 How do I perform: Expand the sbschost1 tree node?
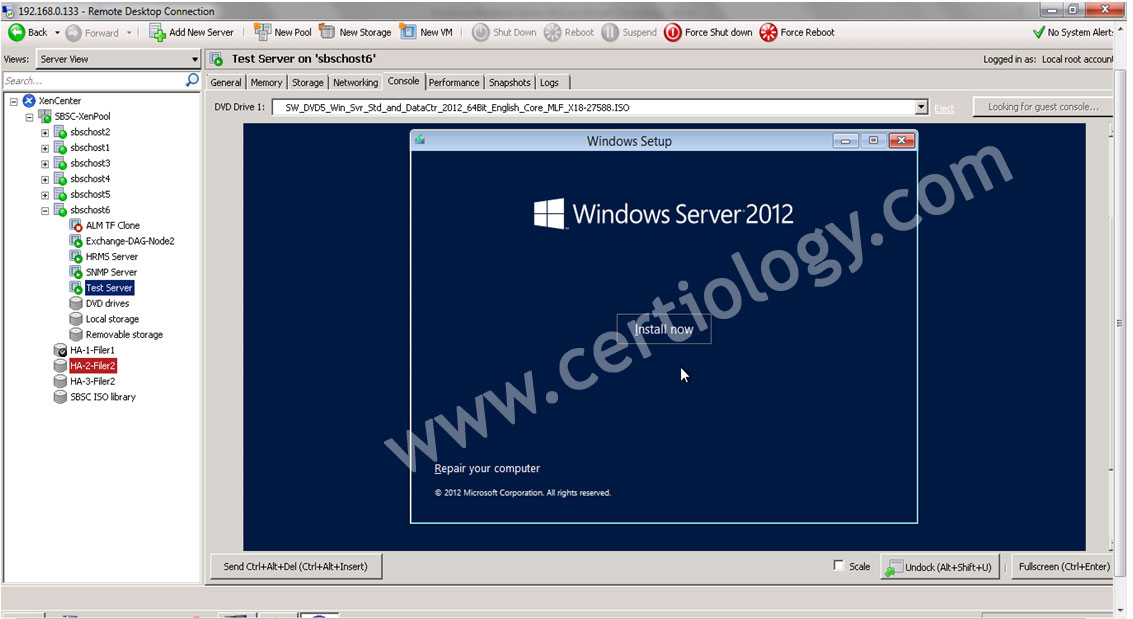(45, 148)
